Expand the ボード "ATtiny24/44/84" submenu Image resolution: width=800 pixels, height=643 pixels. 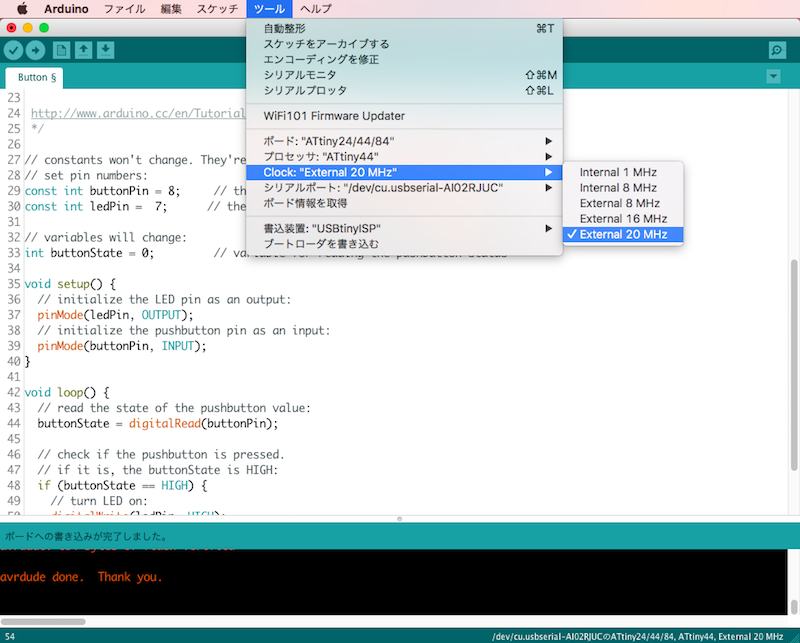pos(404,141)
